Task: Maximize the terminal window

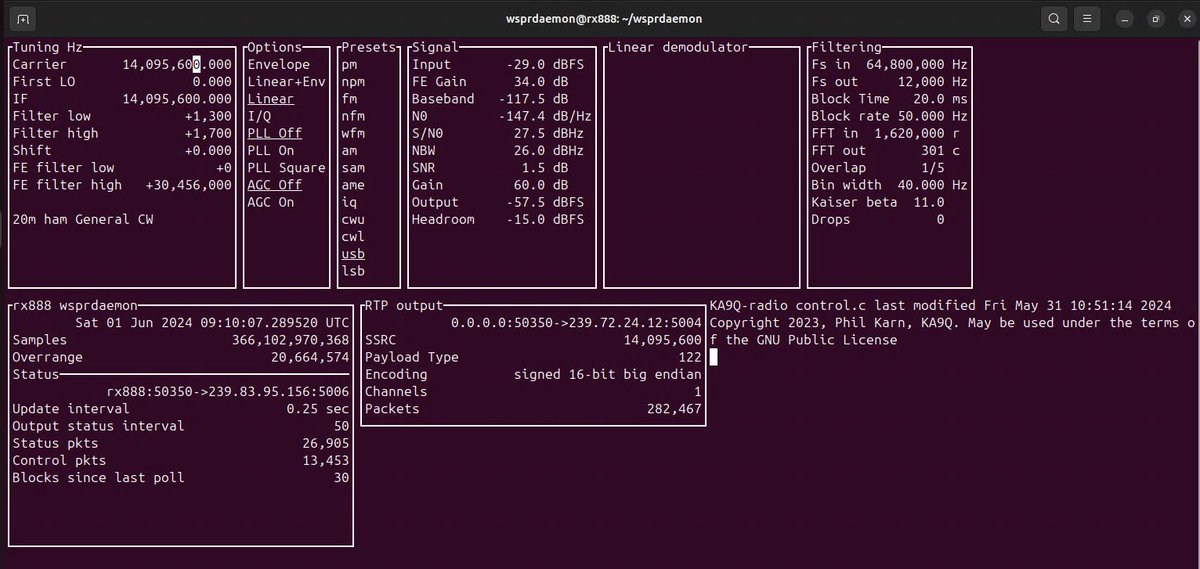Action: 1154,19
